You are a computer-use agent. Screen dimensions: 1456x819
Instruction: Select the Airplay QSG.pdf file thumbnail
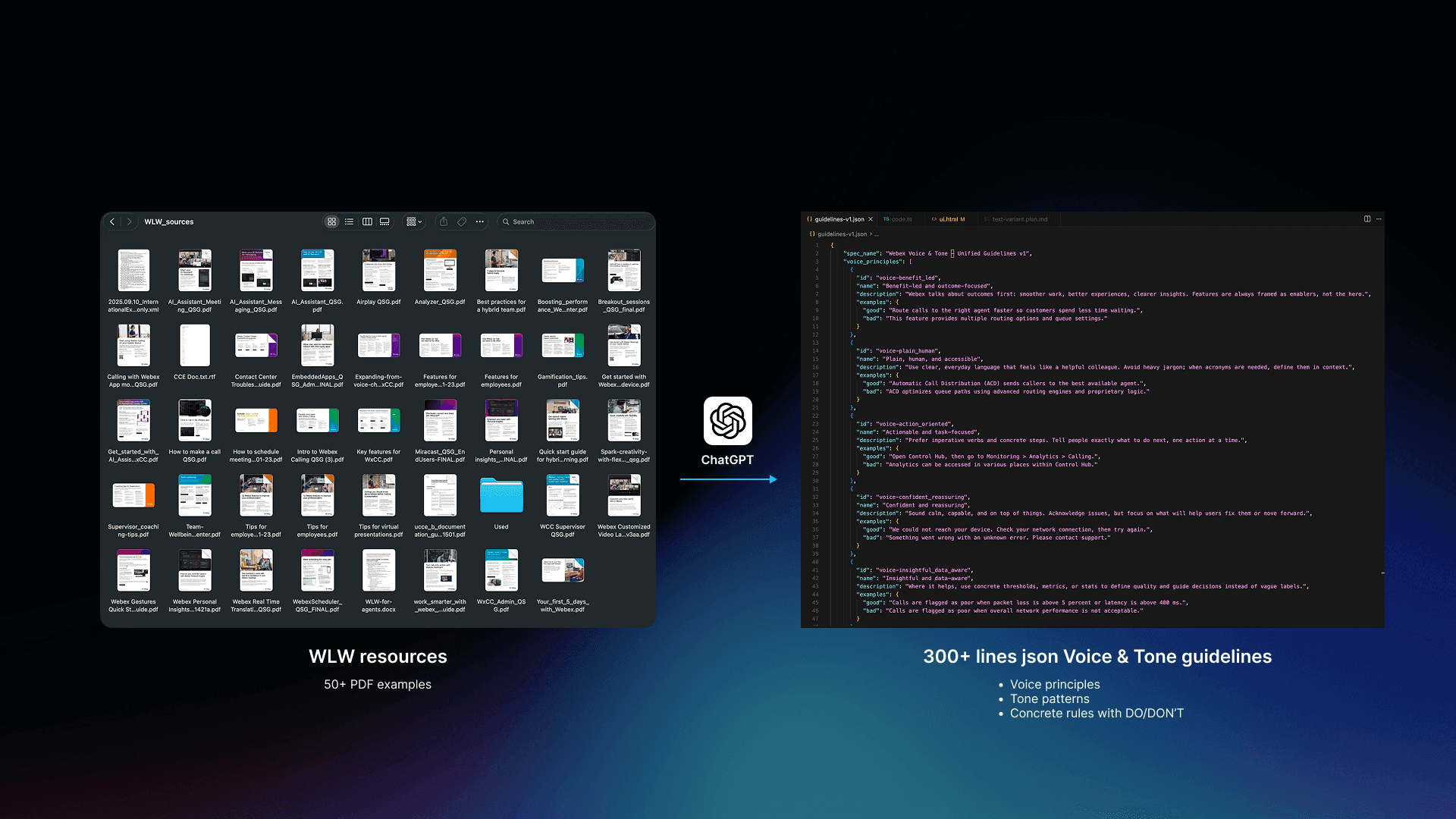pyautogui.click(x=378, y=270)
